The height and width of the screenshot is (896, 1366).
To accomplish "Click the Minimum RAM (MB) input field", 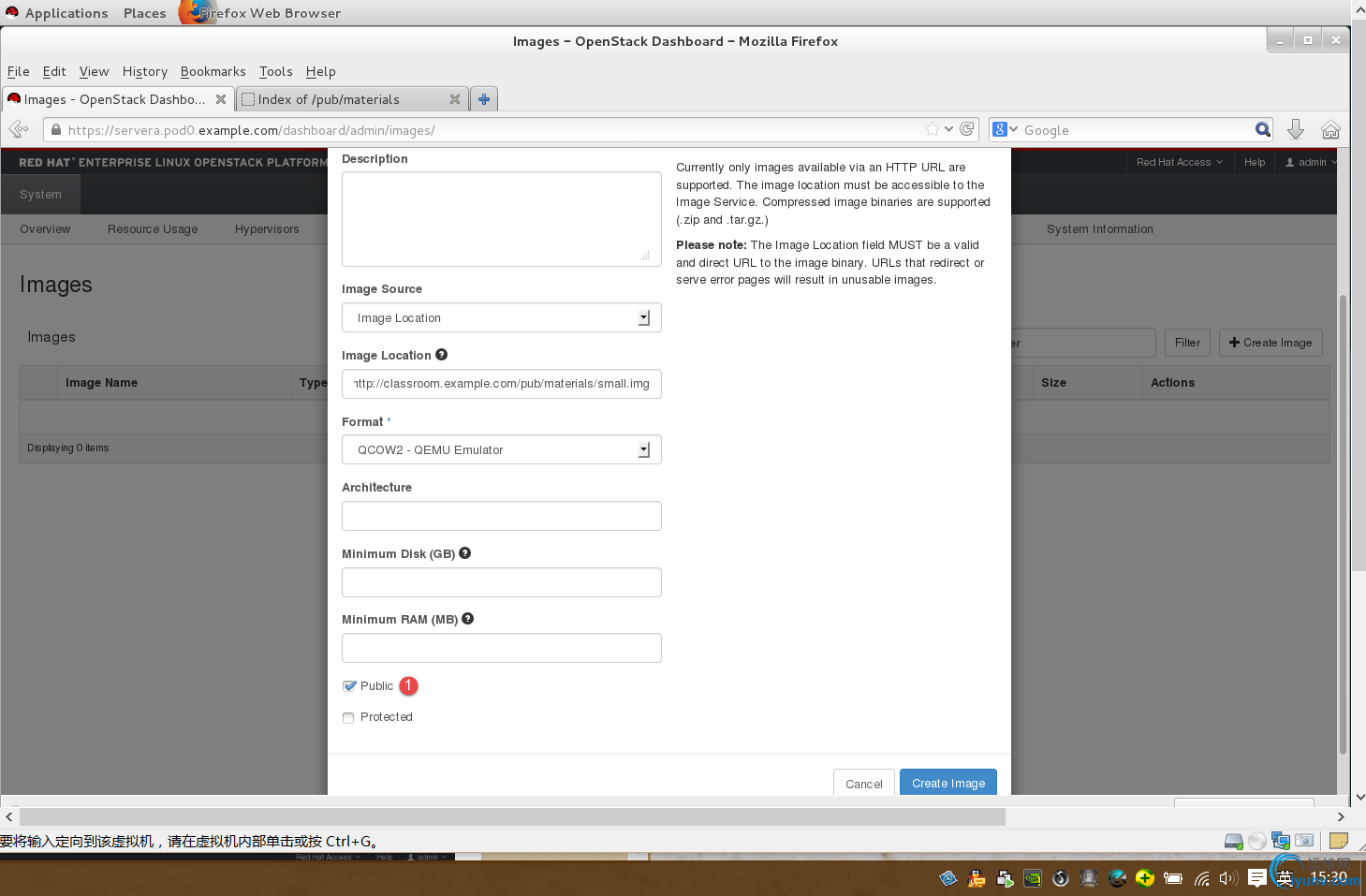I will pos(502,648).
